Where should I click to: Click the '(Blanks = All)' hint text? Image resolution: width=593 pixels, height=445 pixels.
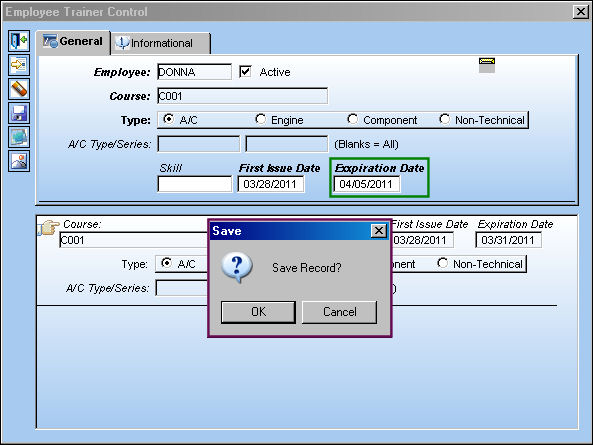pyautogui.click(x=366, y=144)
